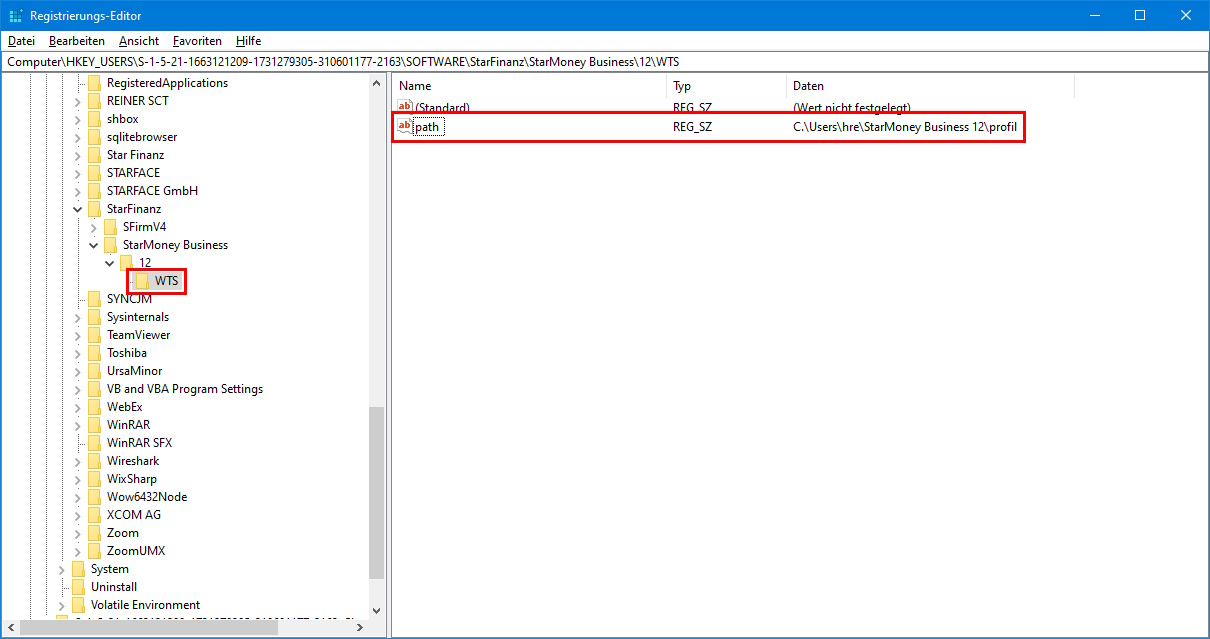Expand the REINER SCT key
The height and width of the screenshot is (639, 1210).
pos(78,101)
